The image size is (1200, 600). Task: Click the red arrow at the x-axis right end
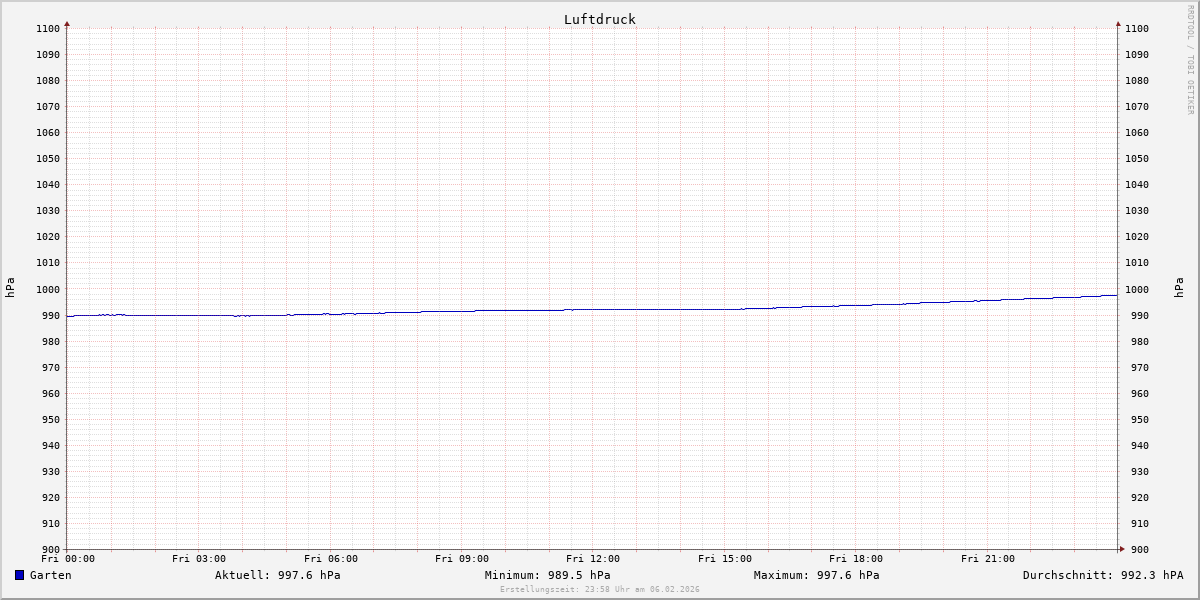(x=1122, y=549)
